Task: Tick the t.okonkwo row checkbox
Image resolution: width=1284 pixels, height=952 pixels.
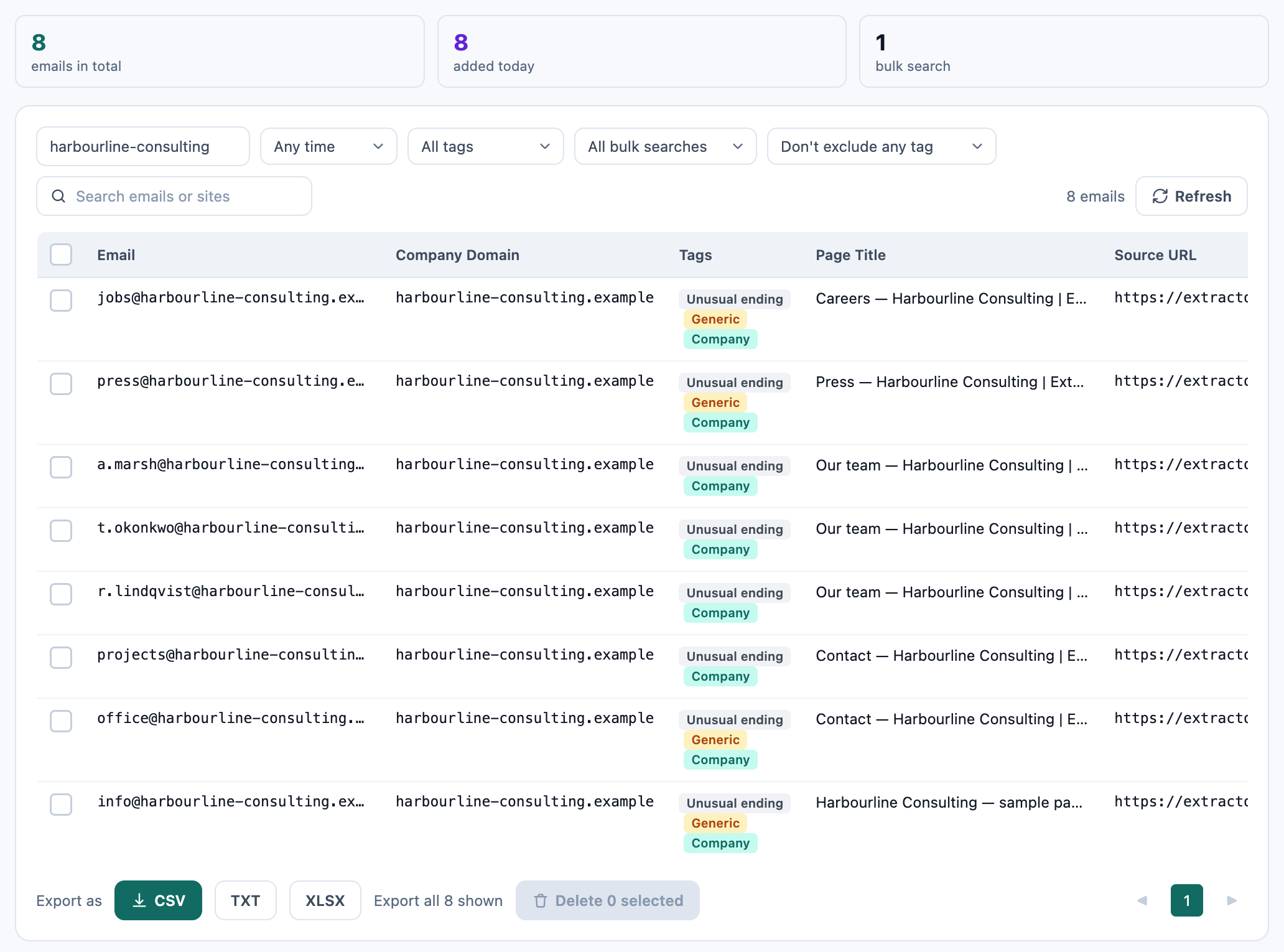Action: point(61,531)
